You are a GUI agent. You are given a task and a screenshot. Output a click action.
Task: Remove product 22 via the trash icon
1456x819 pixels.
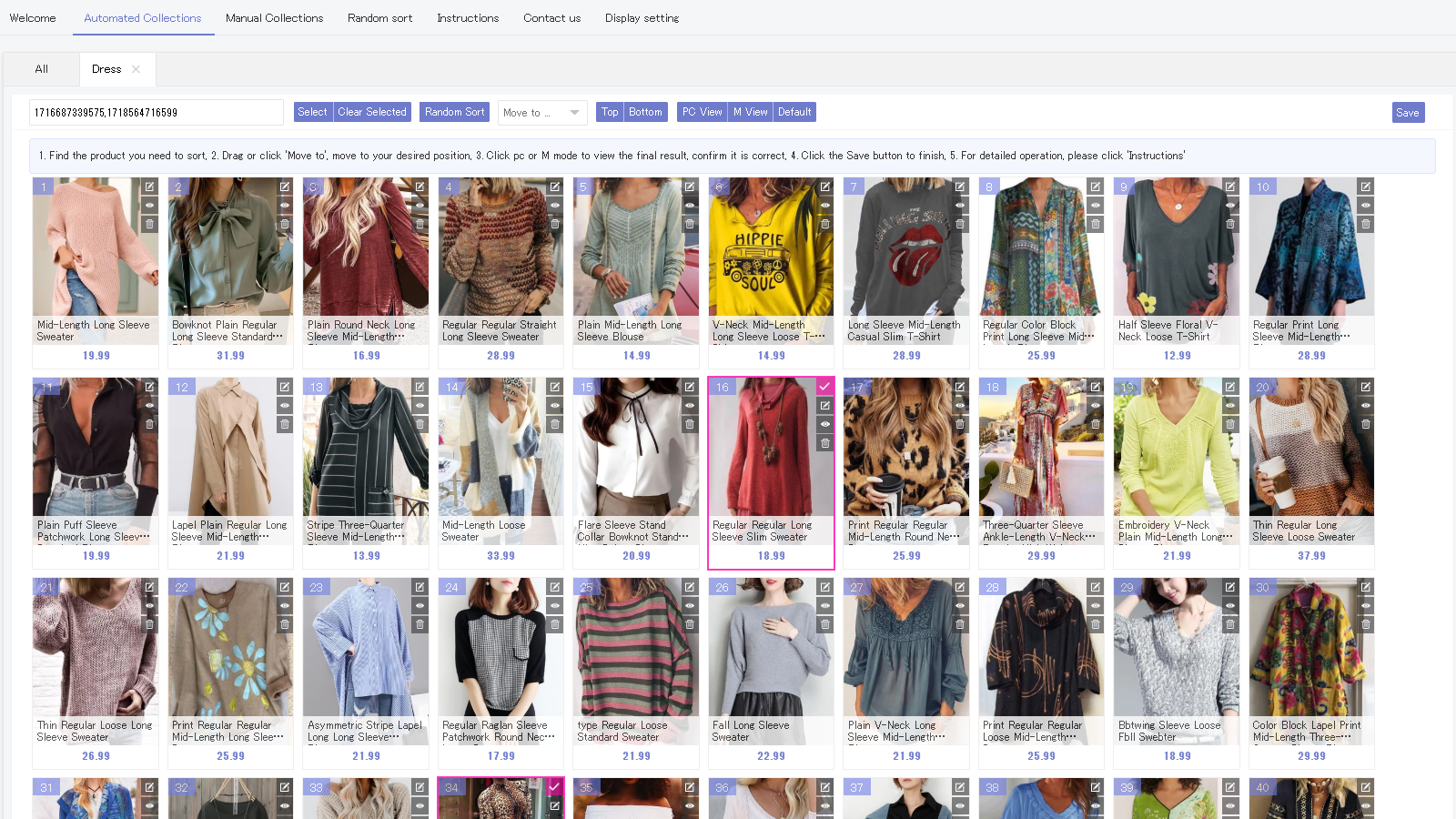(x=285, y=624)
